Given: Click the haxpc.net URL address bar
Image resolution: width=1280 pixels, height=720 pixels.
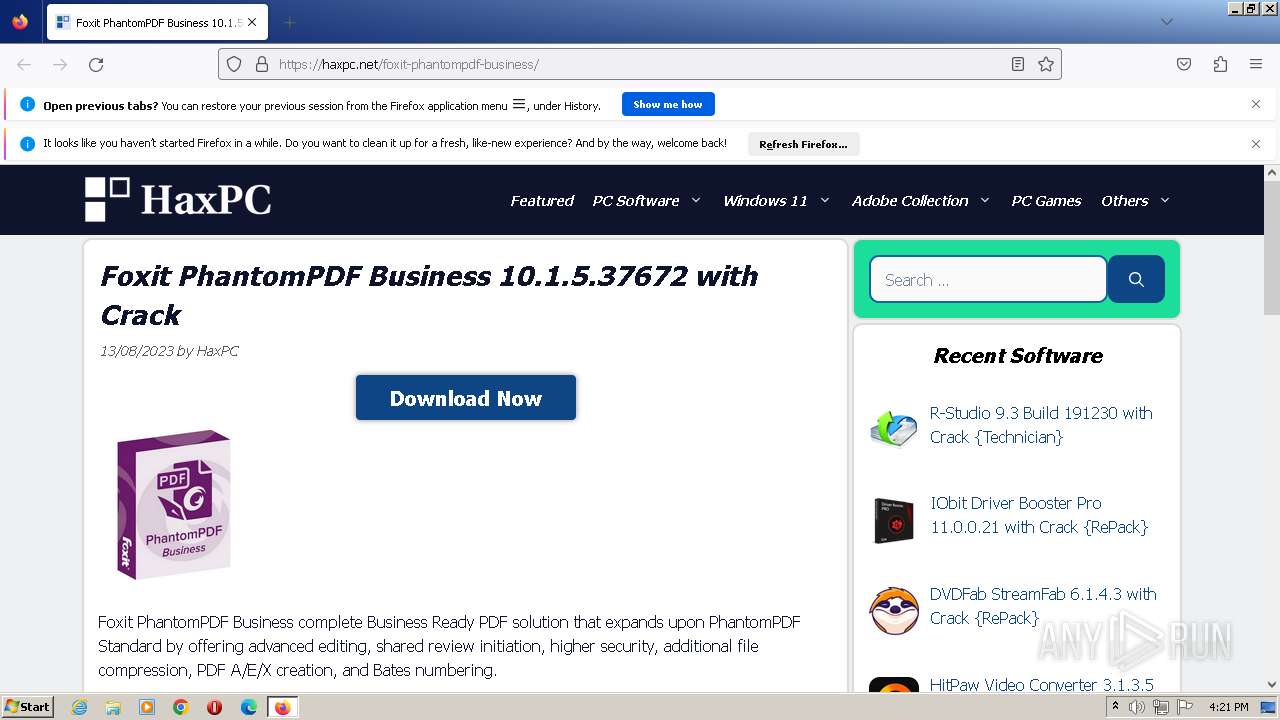Looking at the screenshot, I should (640, 64).
